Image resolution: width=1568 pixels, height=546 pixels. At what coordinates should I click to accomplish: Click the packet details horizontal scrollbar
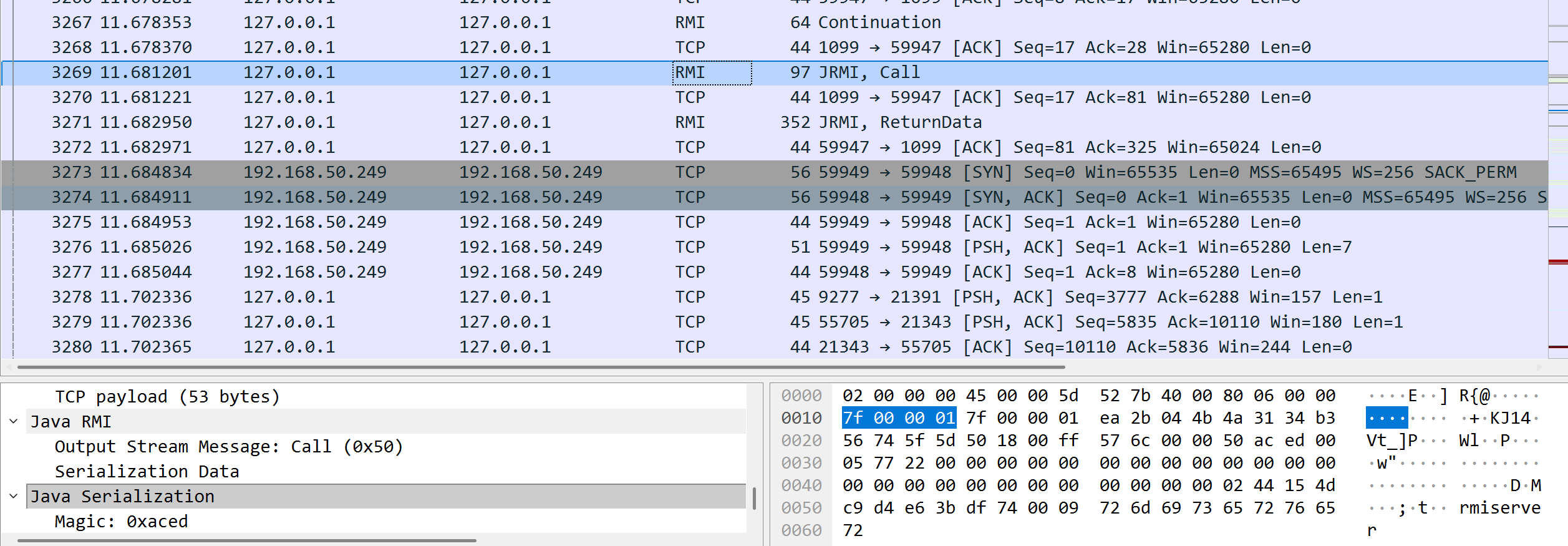(x=247, y=540)
